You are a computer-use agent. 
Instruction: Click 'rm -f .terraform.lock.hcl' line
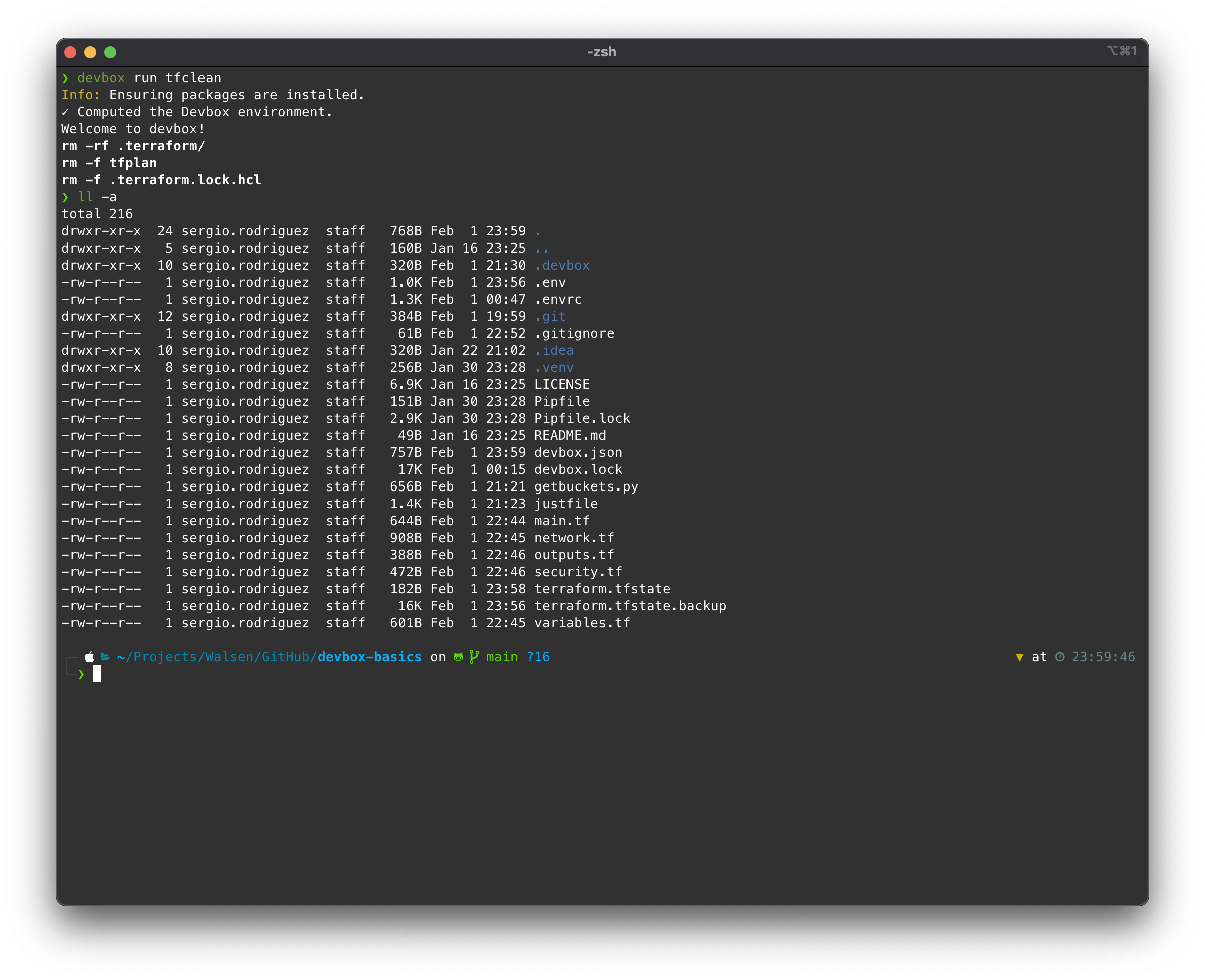tap(161, 180)
